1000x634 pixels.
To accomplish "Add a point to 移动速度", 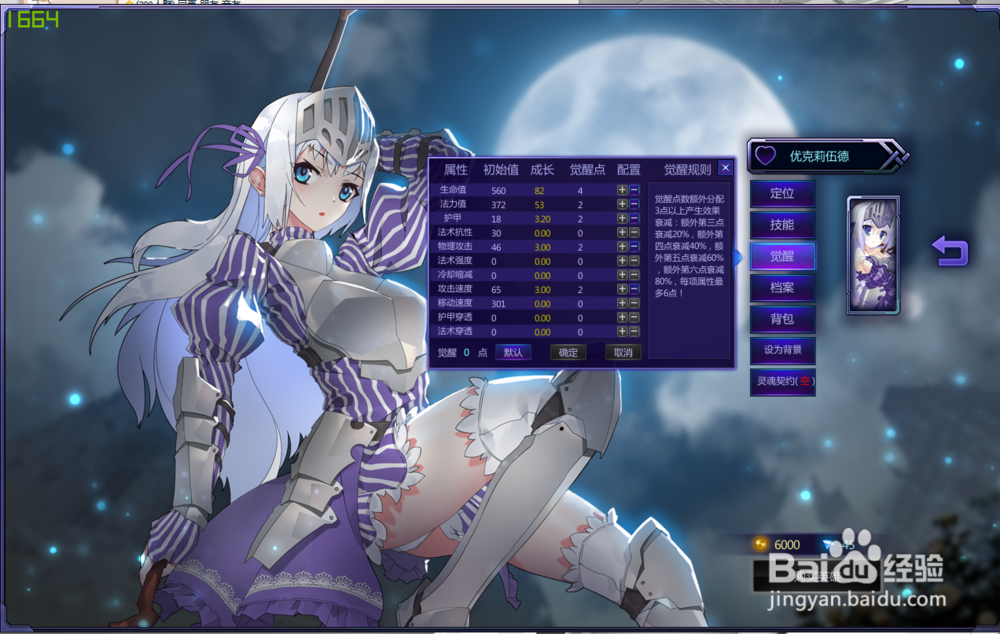I will 622,303.
